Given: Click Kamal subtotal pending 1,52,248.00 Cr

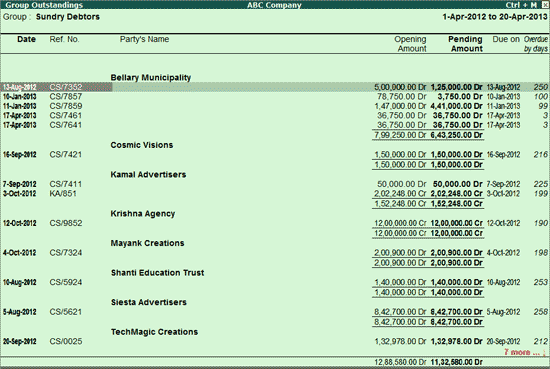Looking at the screenshot, I should [x=456, y=203].
